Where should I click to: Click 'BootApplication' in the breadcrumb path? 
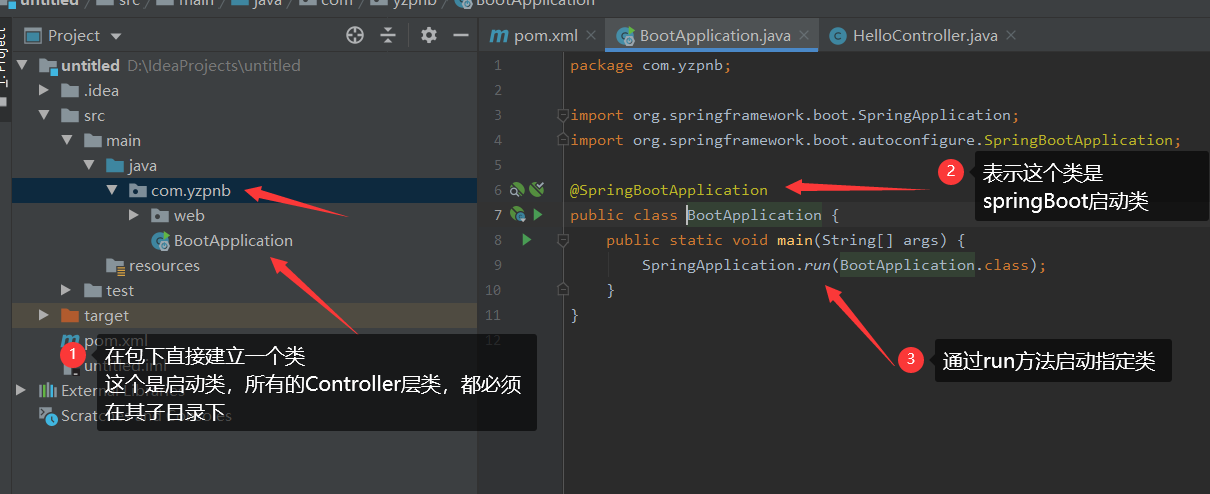[535, 3]
